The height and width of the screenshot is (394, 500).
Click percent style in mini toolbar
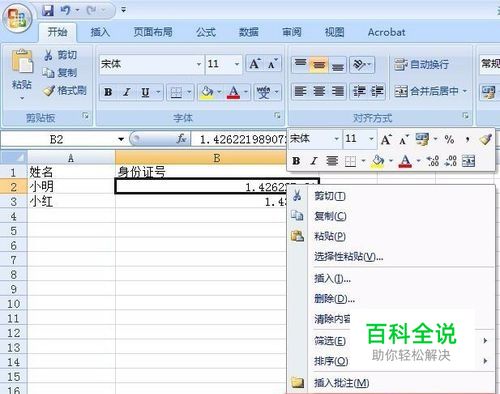point(449,139)
